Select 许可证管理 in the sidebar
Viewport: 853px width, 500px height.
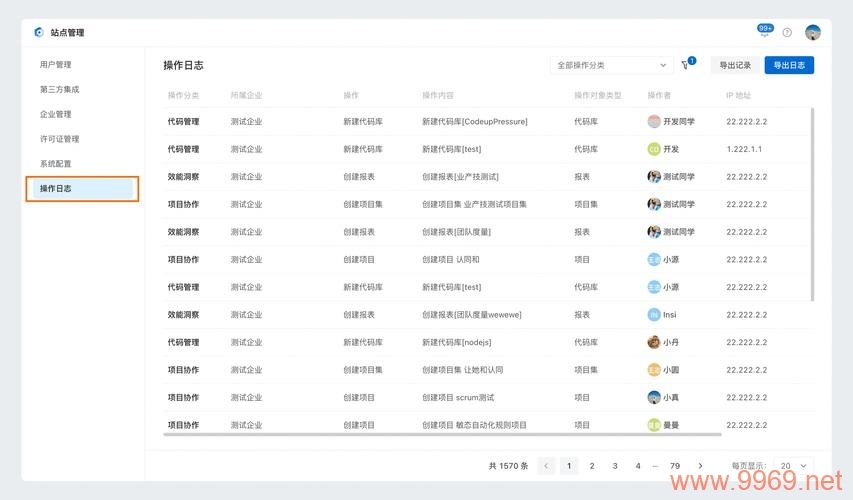point(59,139)
